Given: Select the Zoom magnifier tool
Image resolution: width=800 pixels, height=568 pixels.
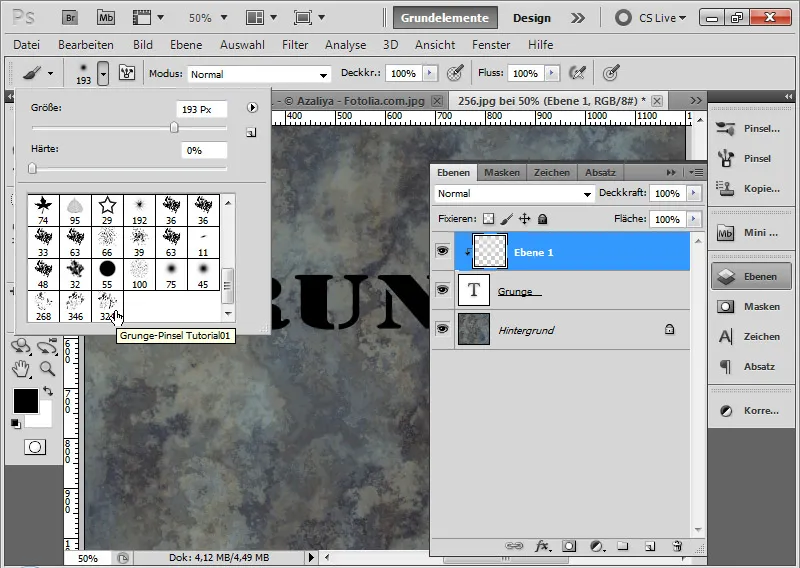Looking at the screenshot, I should (47, 368).
